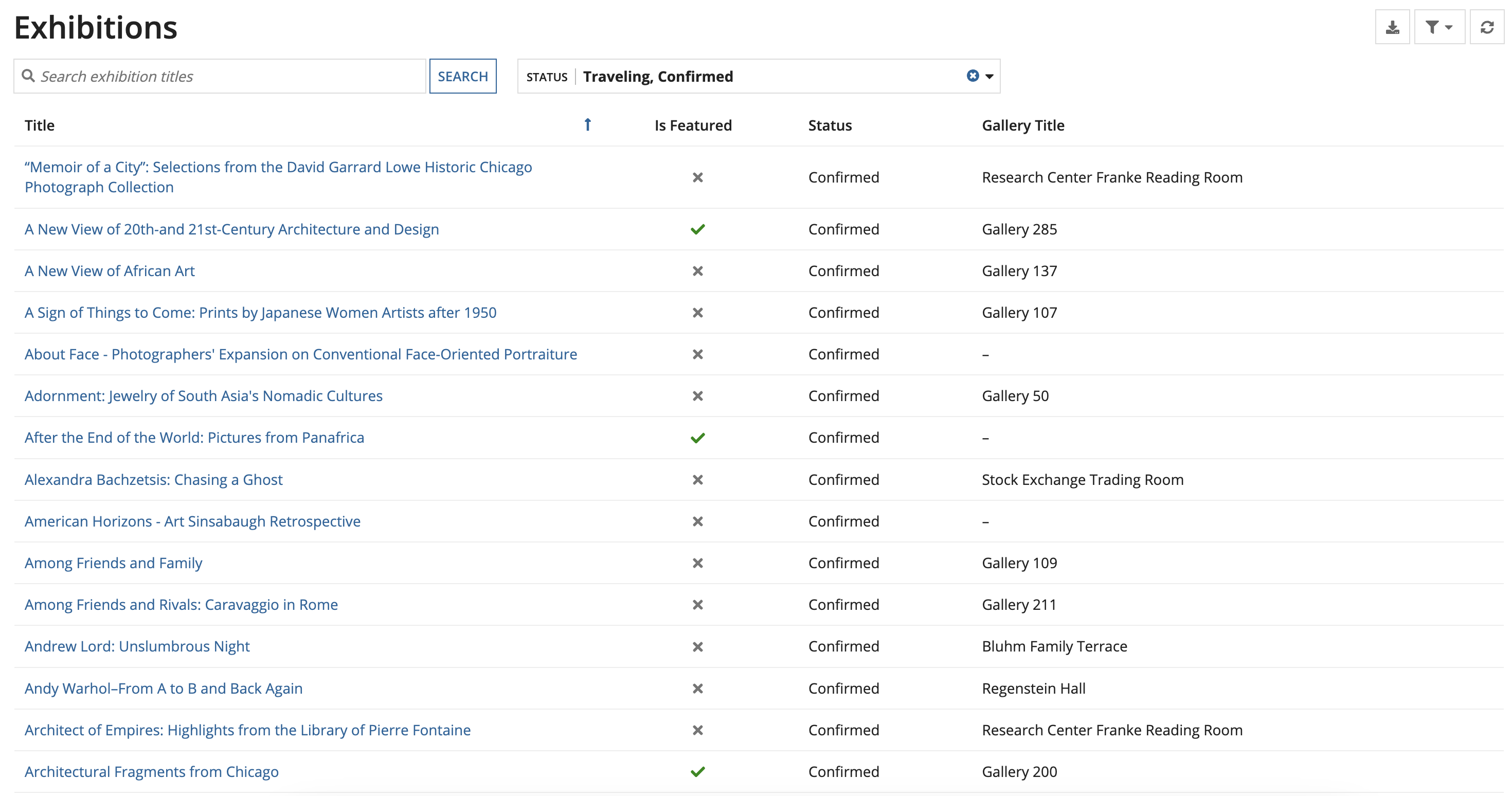Toggle featured flag for Andy Warhol exhibition

pos(698,689)
